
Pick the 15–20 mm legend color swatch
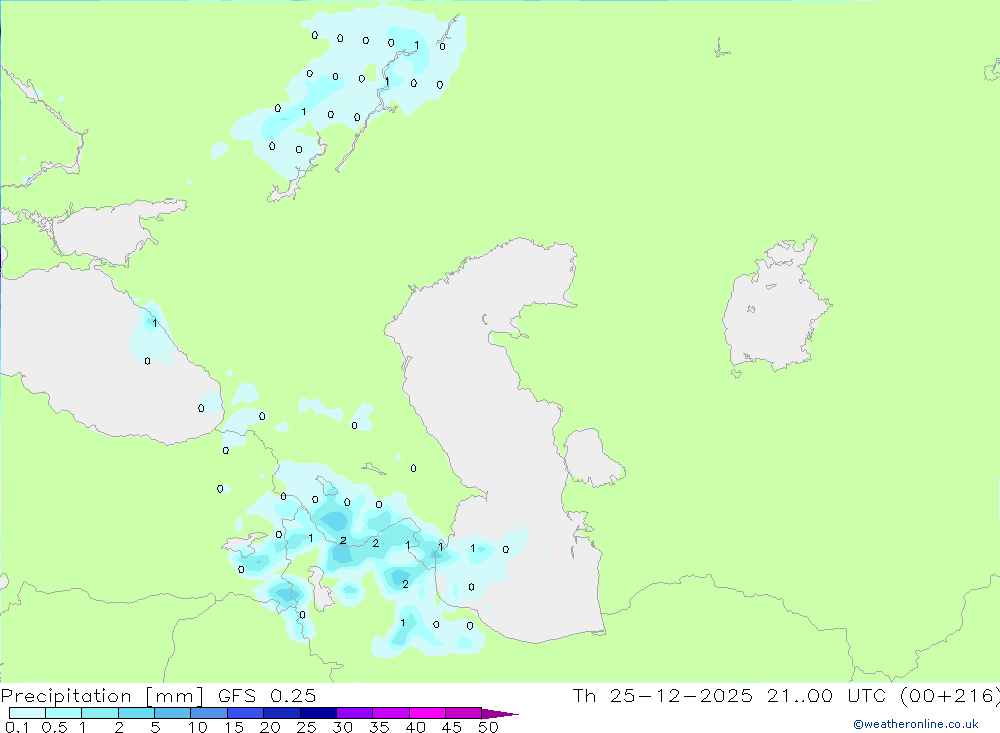[246, 713]
